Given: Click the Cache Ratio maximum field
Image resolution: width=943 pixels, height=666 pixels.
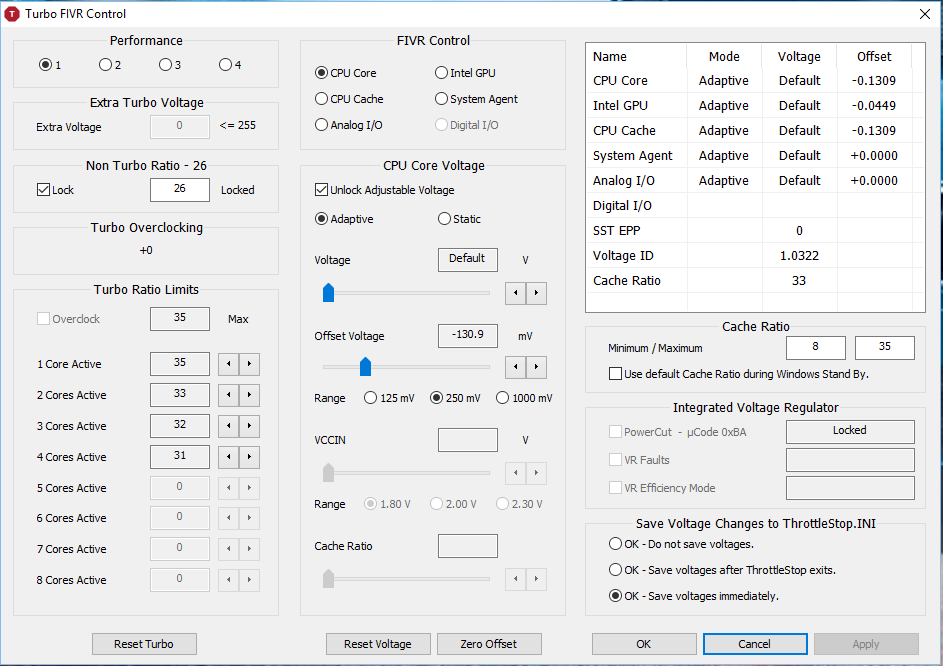Looking at the screenshot, I should [x=884, y=348].
